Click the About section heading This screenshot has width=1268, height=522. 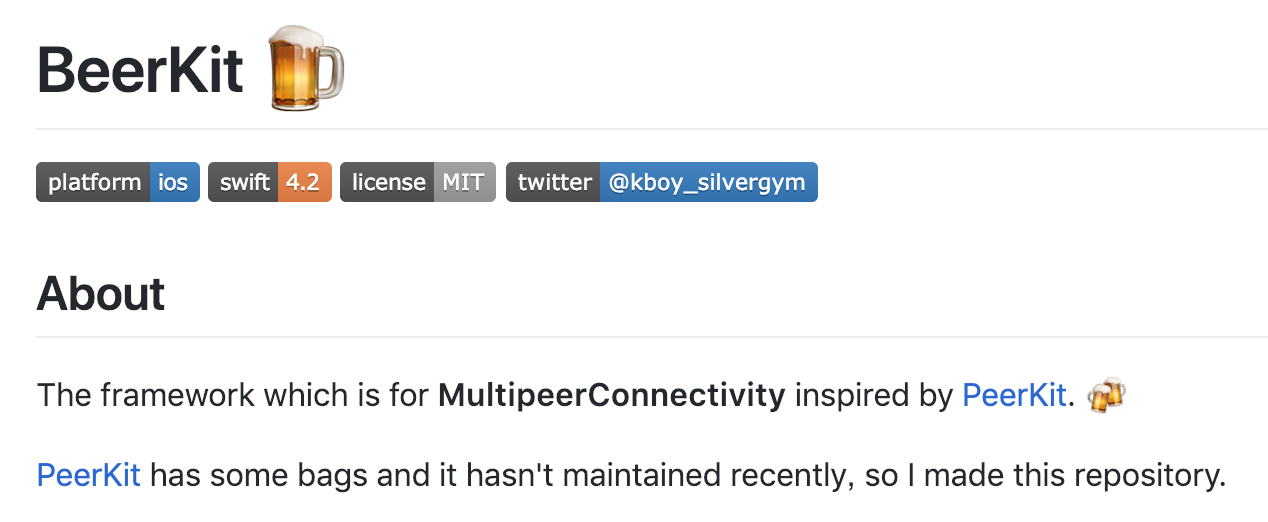point(101,294)
